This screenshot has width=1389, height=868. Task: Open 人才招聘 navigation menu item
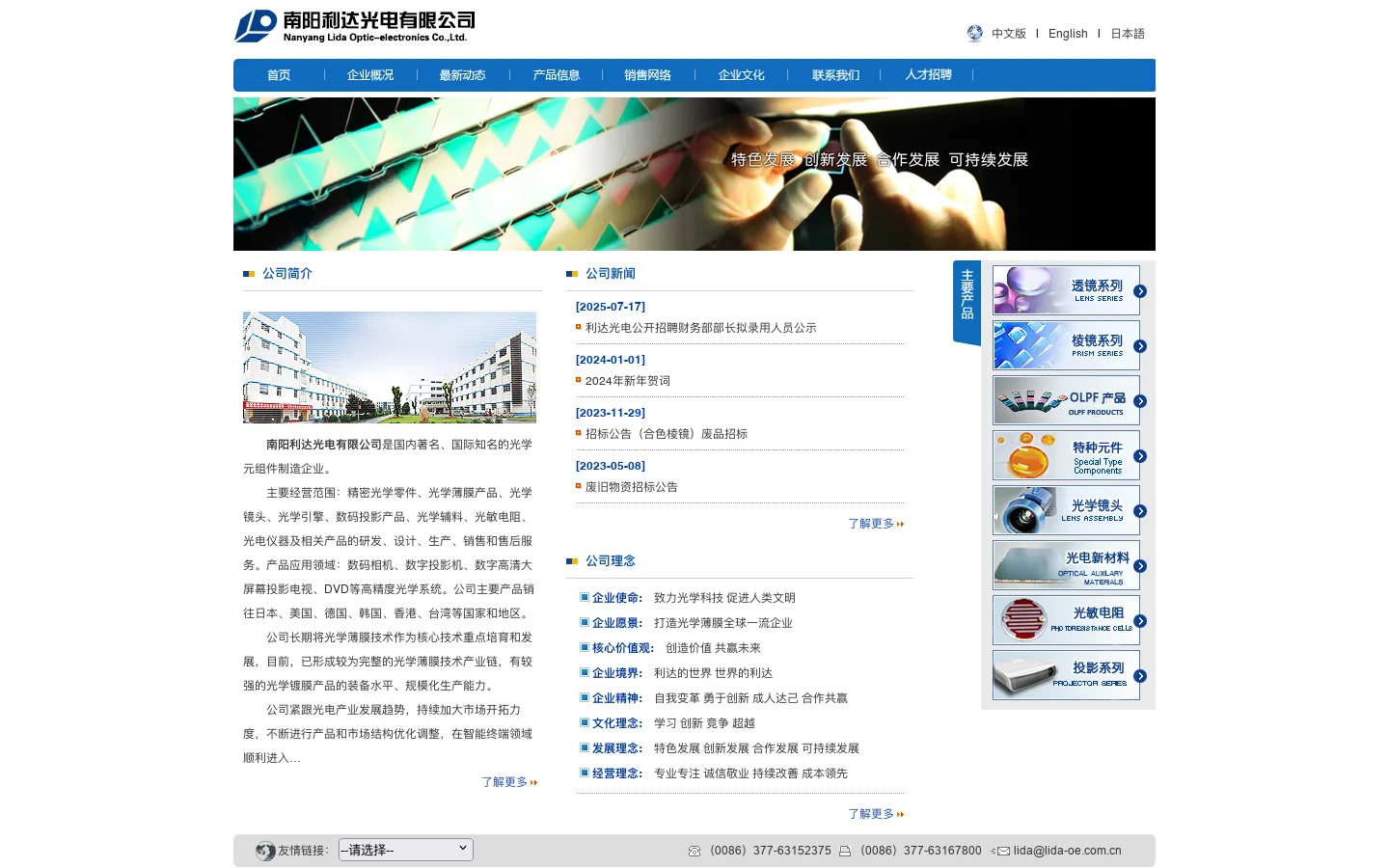click(x=928, y=75)
